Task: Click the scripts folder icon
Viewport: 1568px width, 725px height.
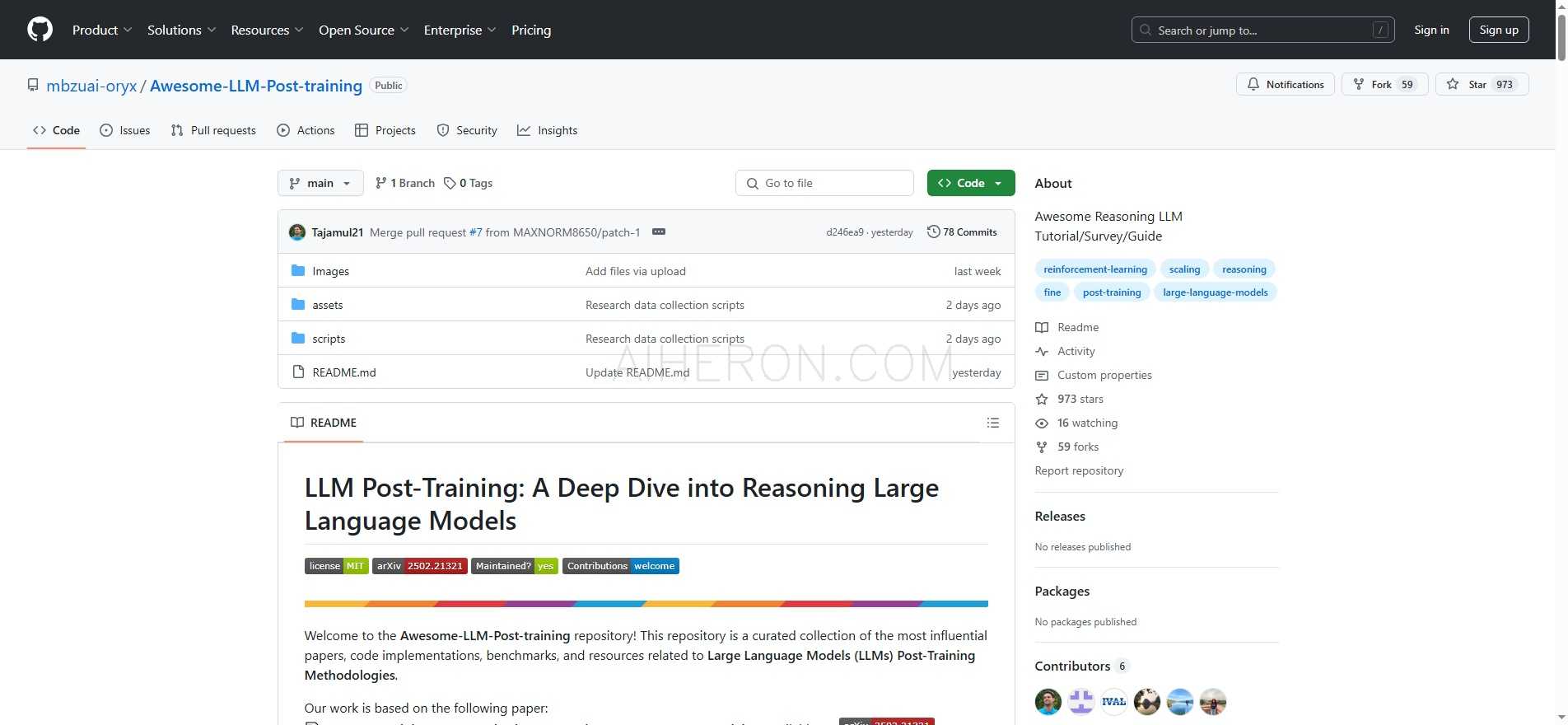Action: (x=298, y=338)
